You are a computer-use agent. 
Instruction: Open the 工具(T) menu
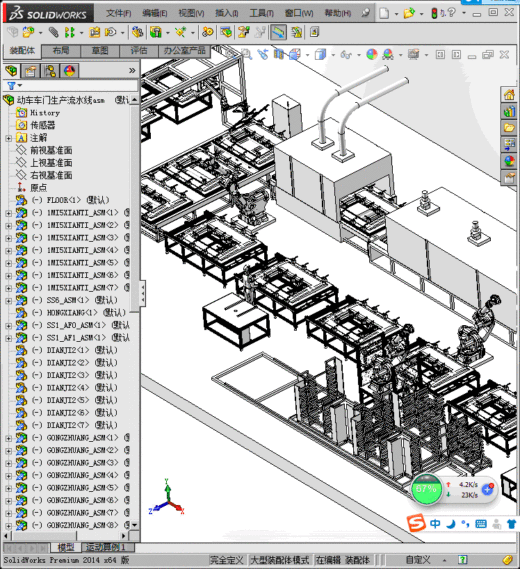click(262, 13)
